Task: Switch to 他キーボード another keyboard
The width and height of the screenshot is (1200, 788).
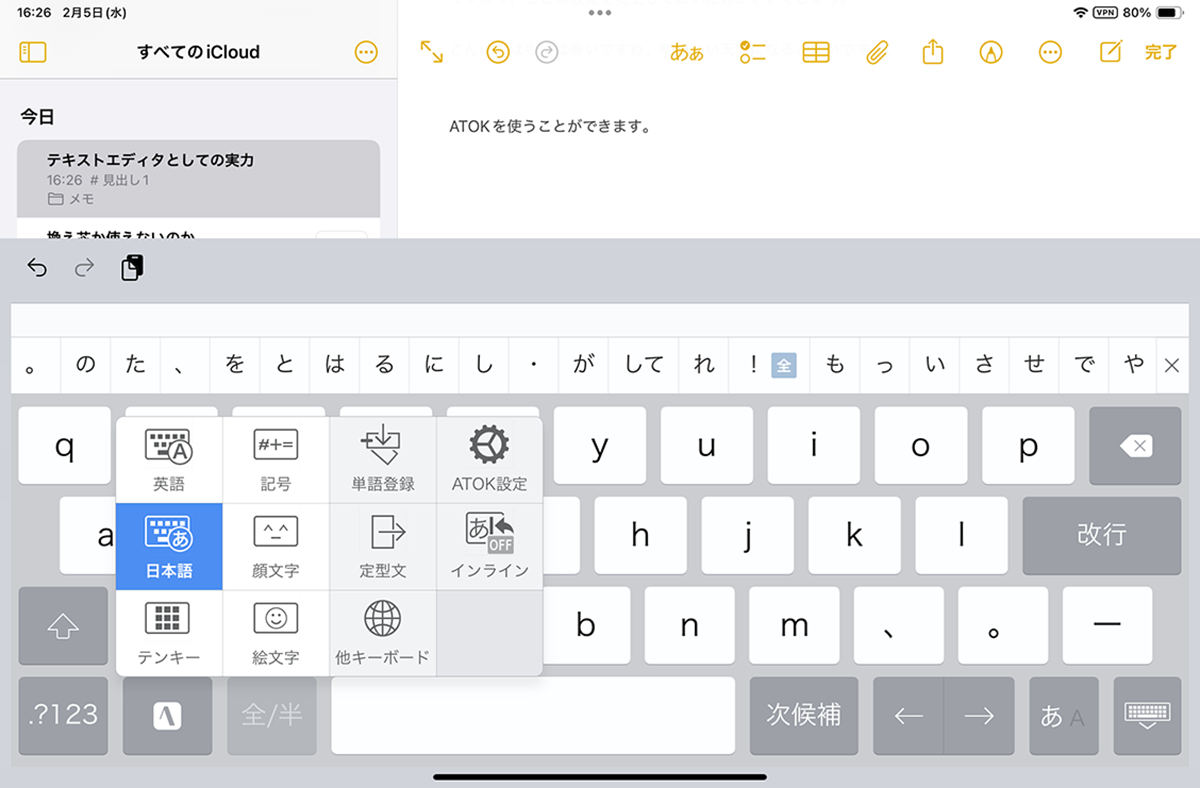Action: [x=383, y=633]
